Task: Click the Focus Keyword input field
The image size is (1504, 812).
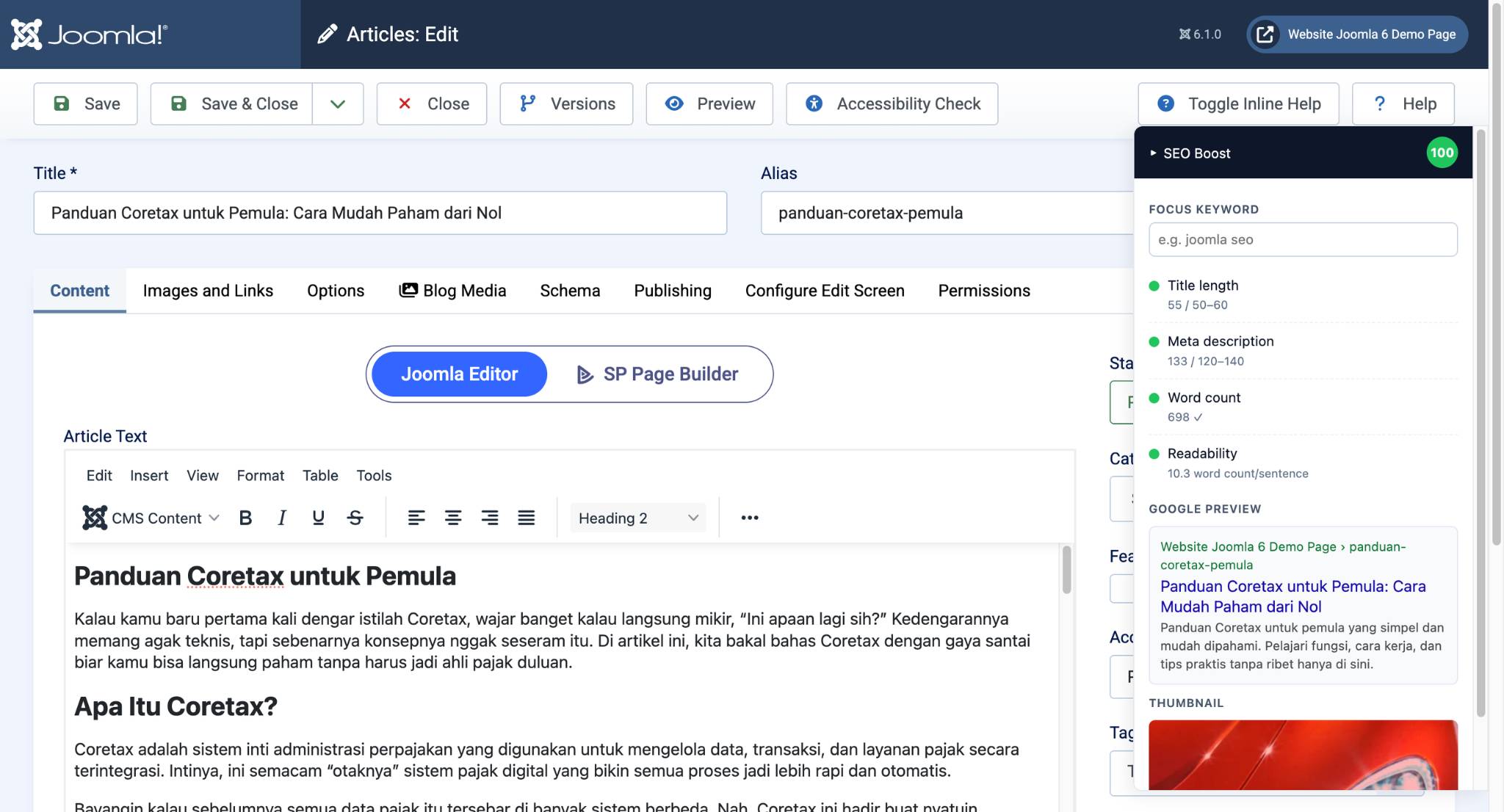Action: tap(1303, 239)
